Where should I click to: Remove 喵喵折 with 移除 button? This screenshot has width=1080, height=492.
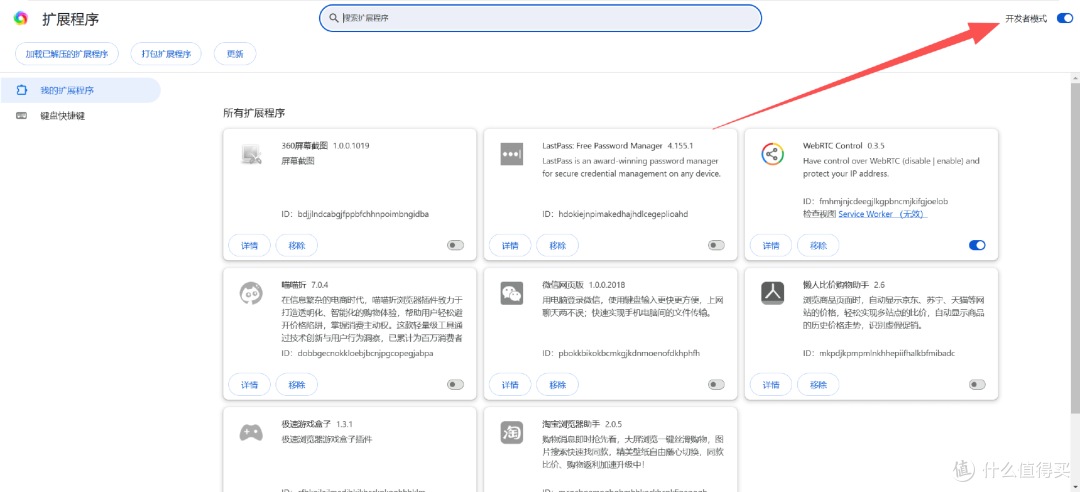pos(297,385)
